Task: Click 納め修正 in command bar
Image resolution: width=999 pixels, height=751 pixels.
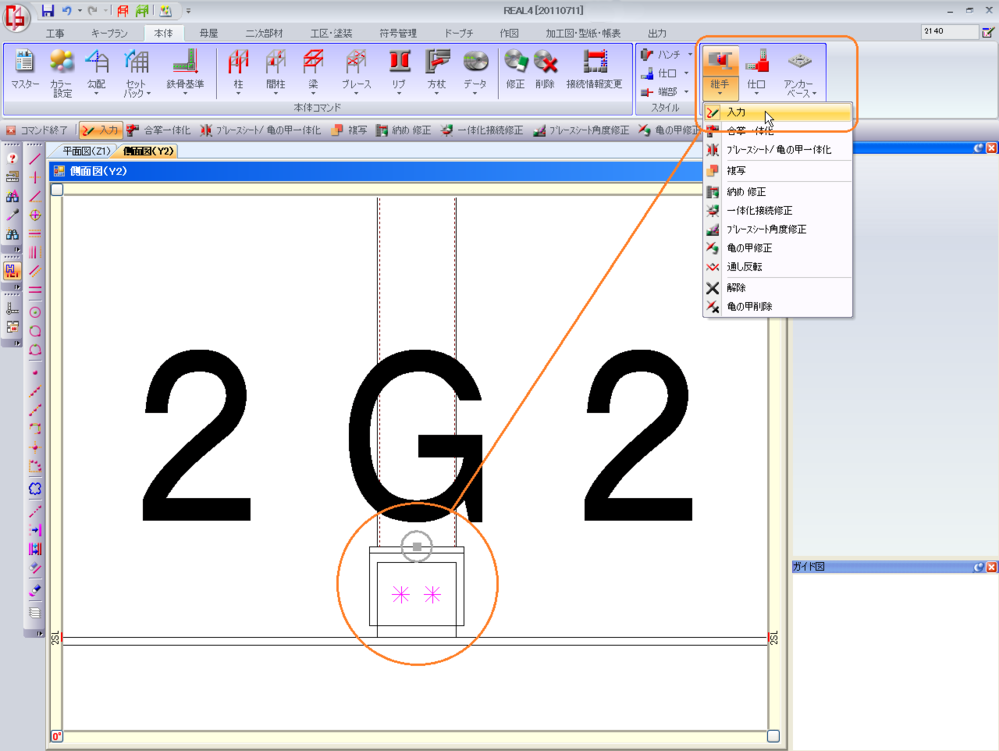Action: (x=403, y=130)
